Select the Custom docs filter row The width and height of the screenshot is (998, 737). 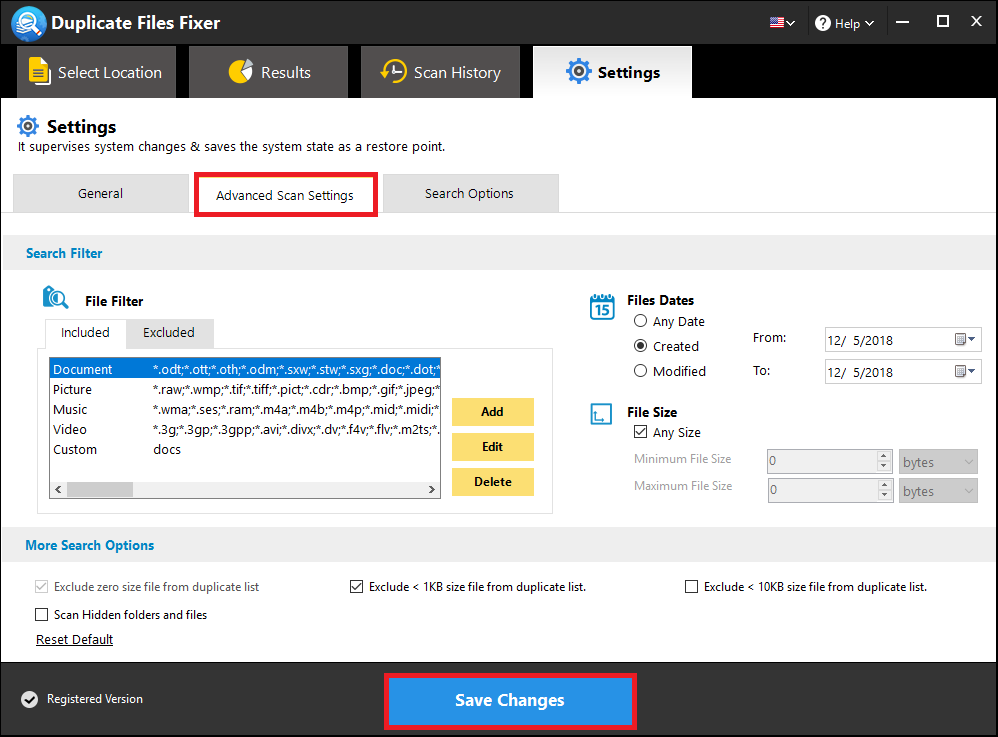point(245,449)
